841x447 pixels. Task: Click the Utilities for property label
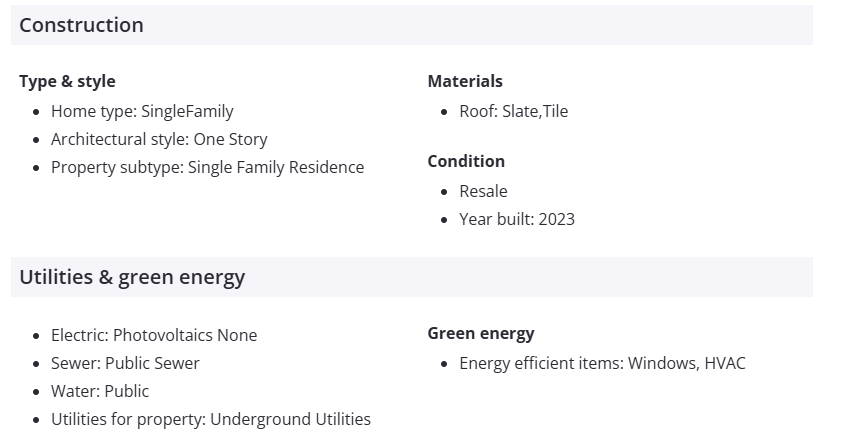(x=127, y=419)
